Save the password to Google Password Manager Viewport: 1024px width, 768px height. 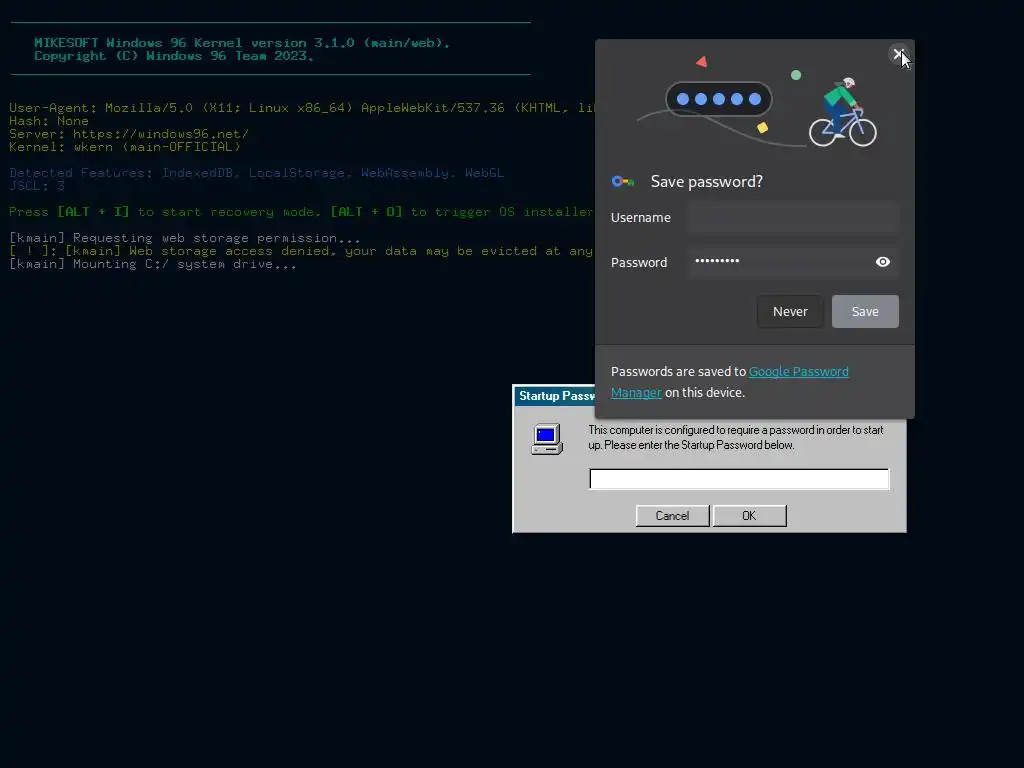pyautogui.click(x=865, y=312)
